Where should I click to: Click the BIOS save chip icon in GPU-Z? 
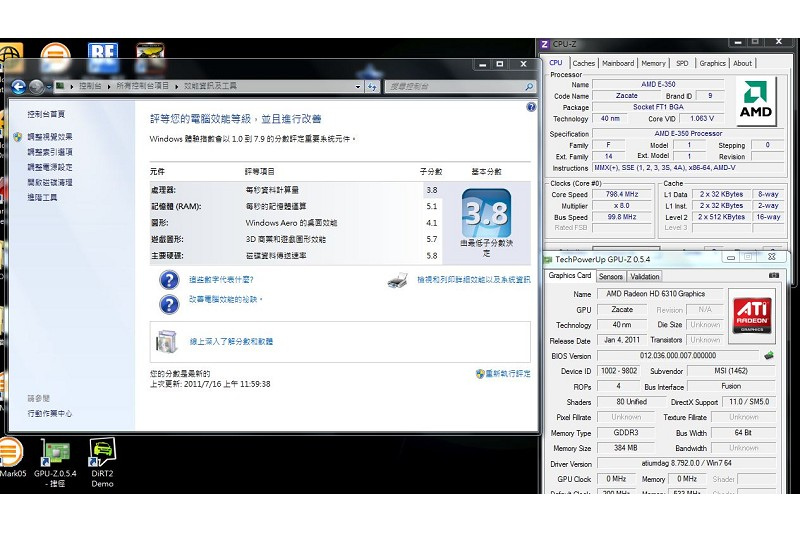point(769,355)
